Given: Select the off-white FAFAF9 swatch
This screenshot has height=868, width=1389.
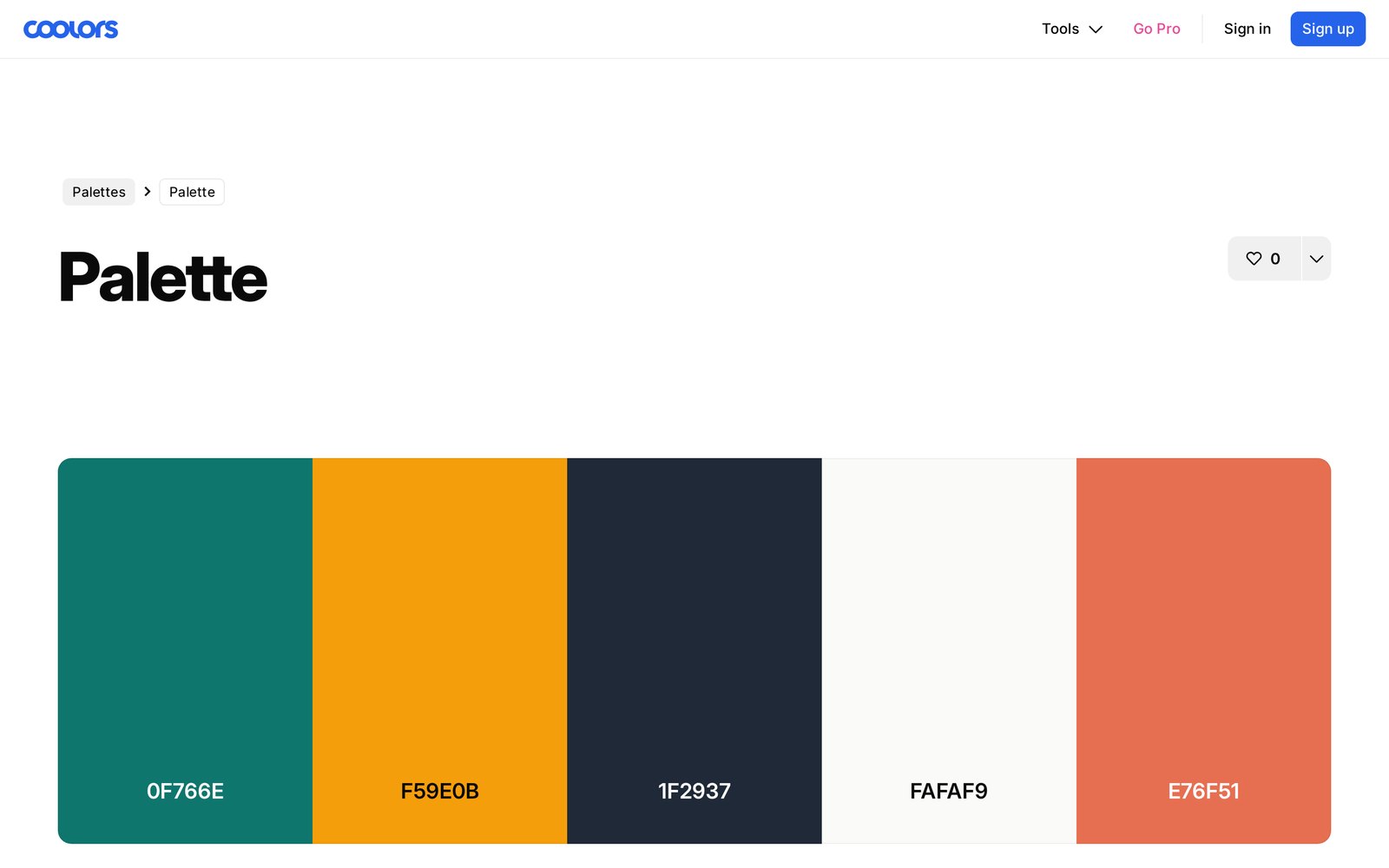Looking at the screenshot, I should point(949,651).
